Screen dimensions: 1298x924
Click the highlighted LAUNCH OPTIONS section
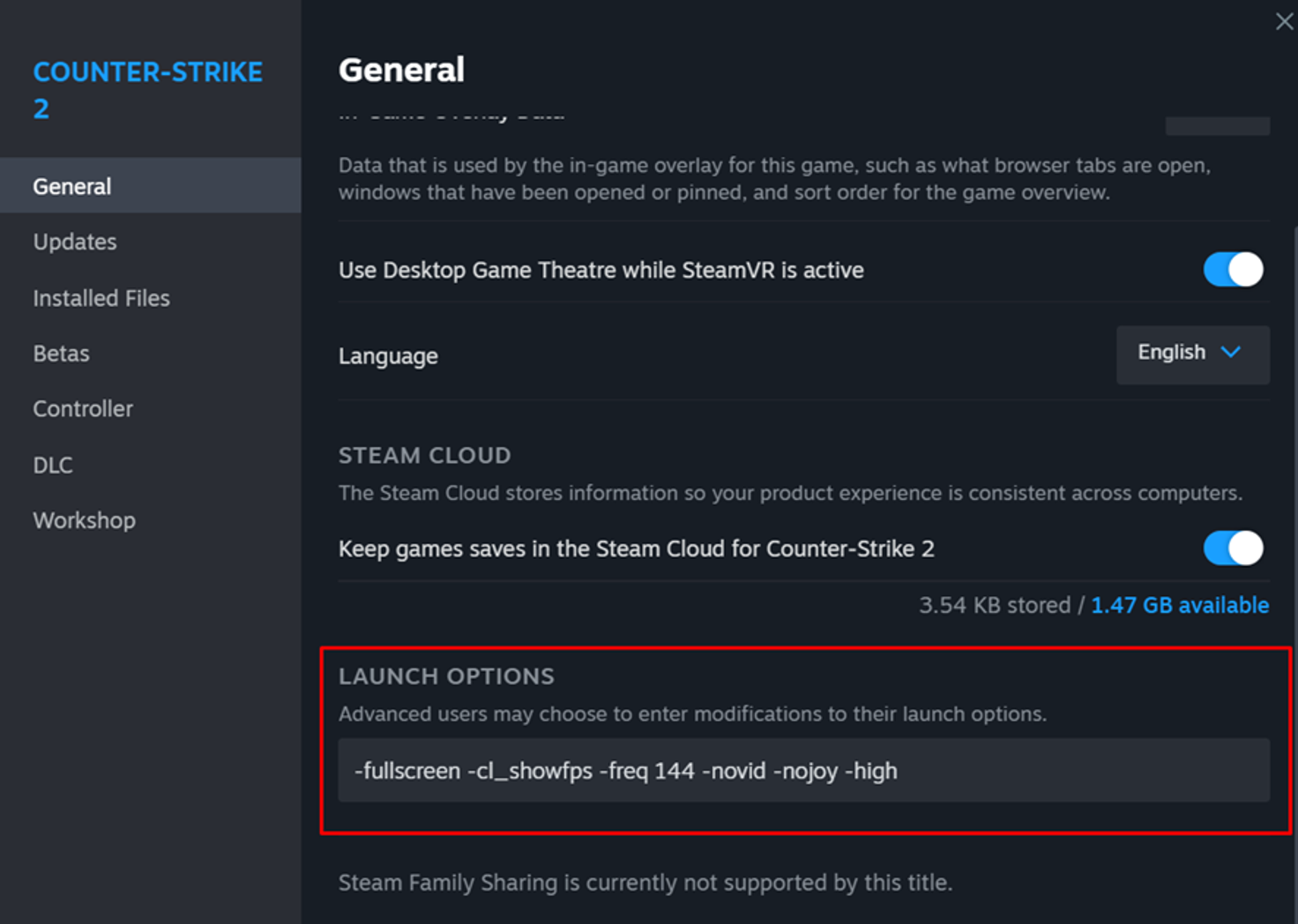(x=445, y=676)
